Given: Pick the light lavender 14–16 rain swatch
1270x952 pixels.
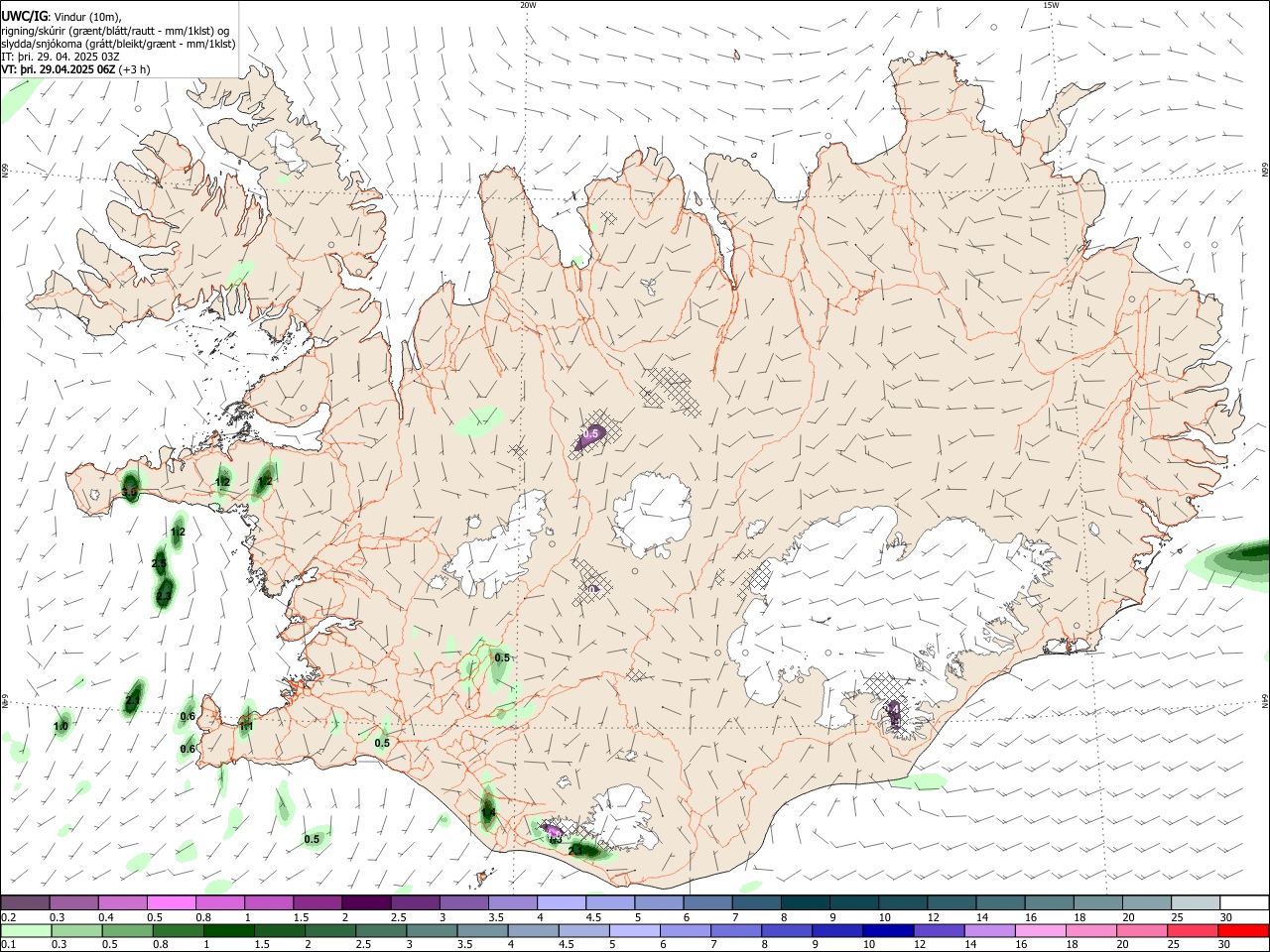Looking at the screenshot, I should pyautogui.click(x=990, y=930).
